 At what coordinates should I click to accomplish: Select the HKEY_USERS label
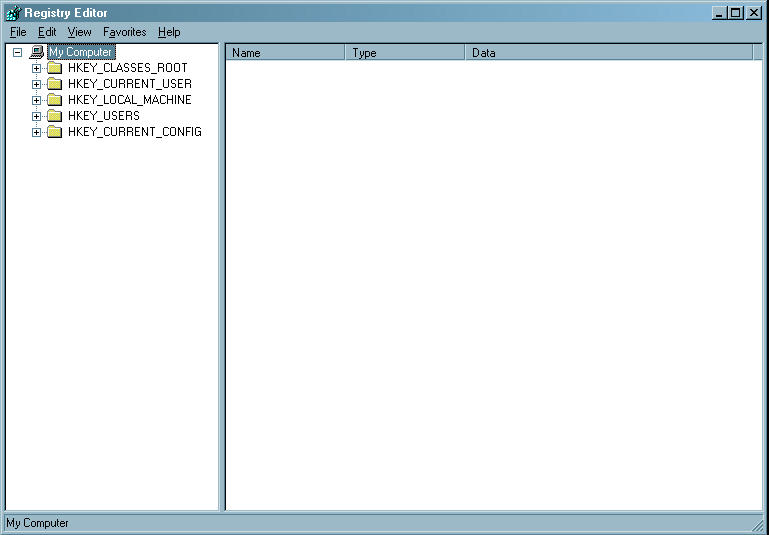[x=103, y=116]
